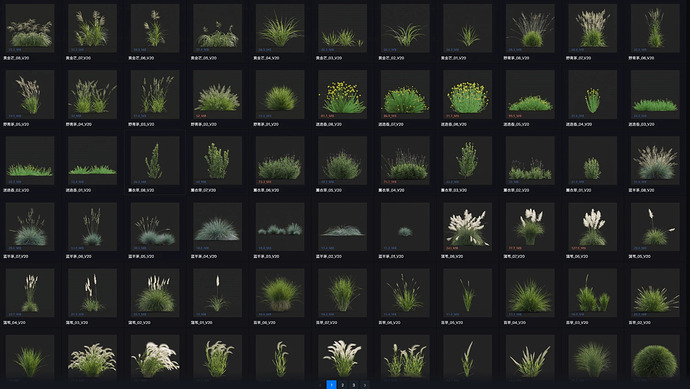Click the next page arrow

[365, 385]
